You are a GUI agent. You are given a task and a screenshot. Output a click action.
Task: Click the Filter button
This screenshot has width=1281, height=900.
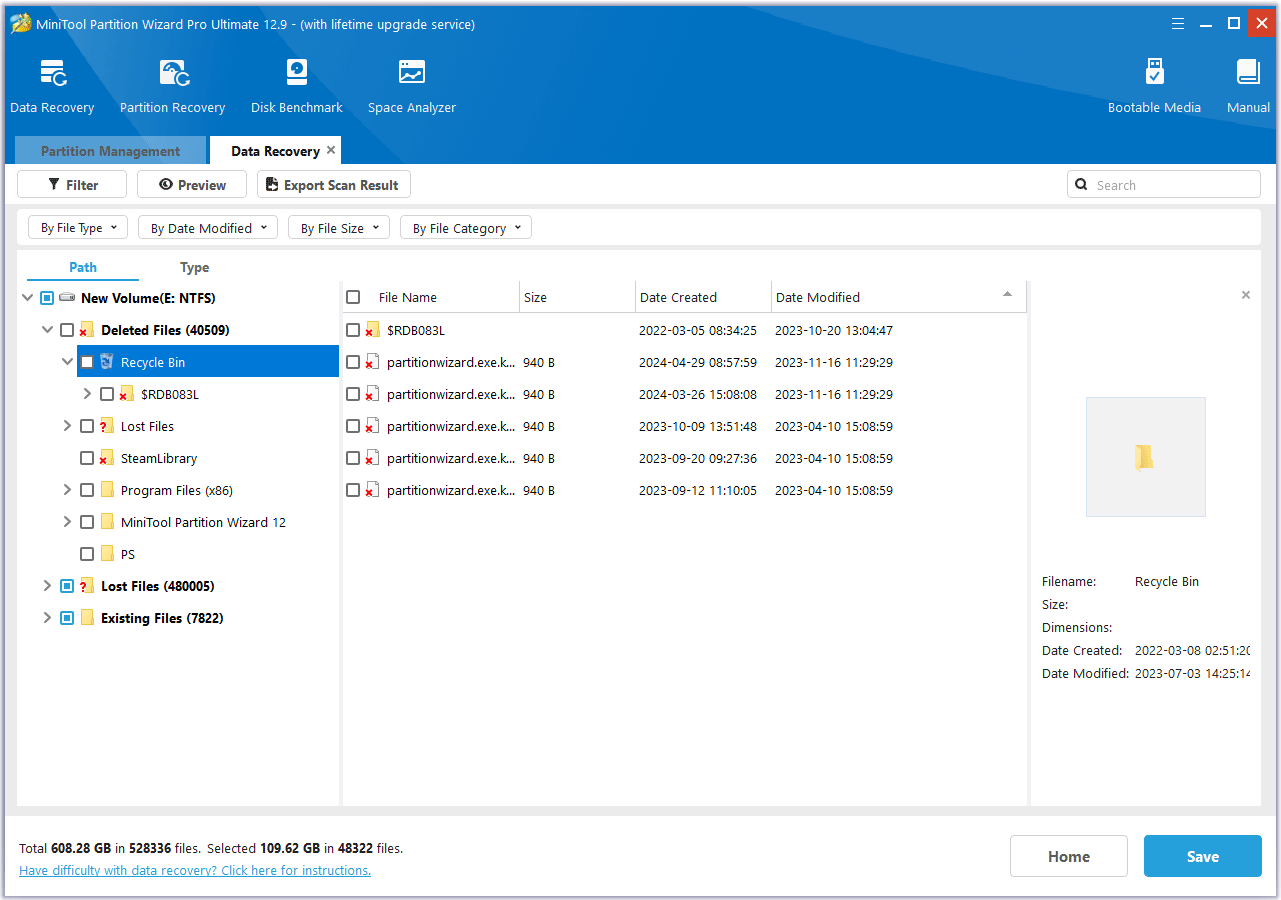[x=72, y=184]
